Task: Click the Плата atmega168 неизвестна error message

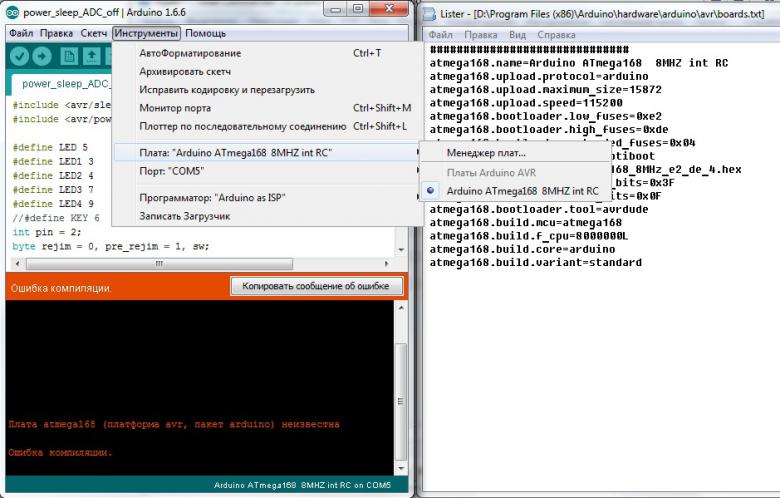Action: coord(174,424)
